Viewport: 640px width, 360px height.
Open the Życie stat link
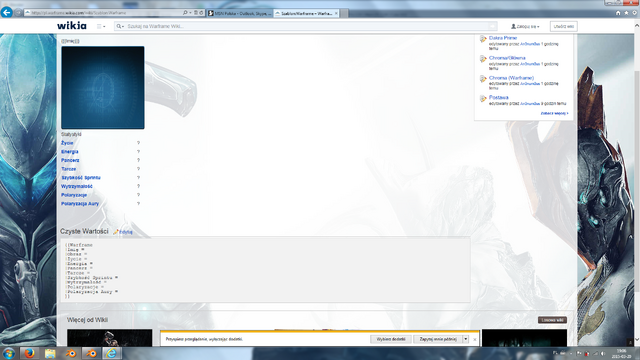pos(67,143)
